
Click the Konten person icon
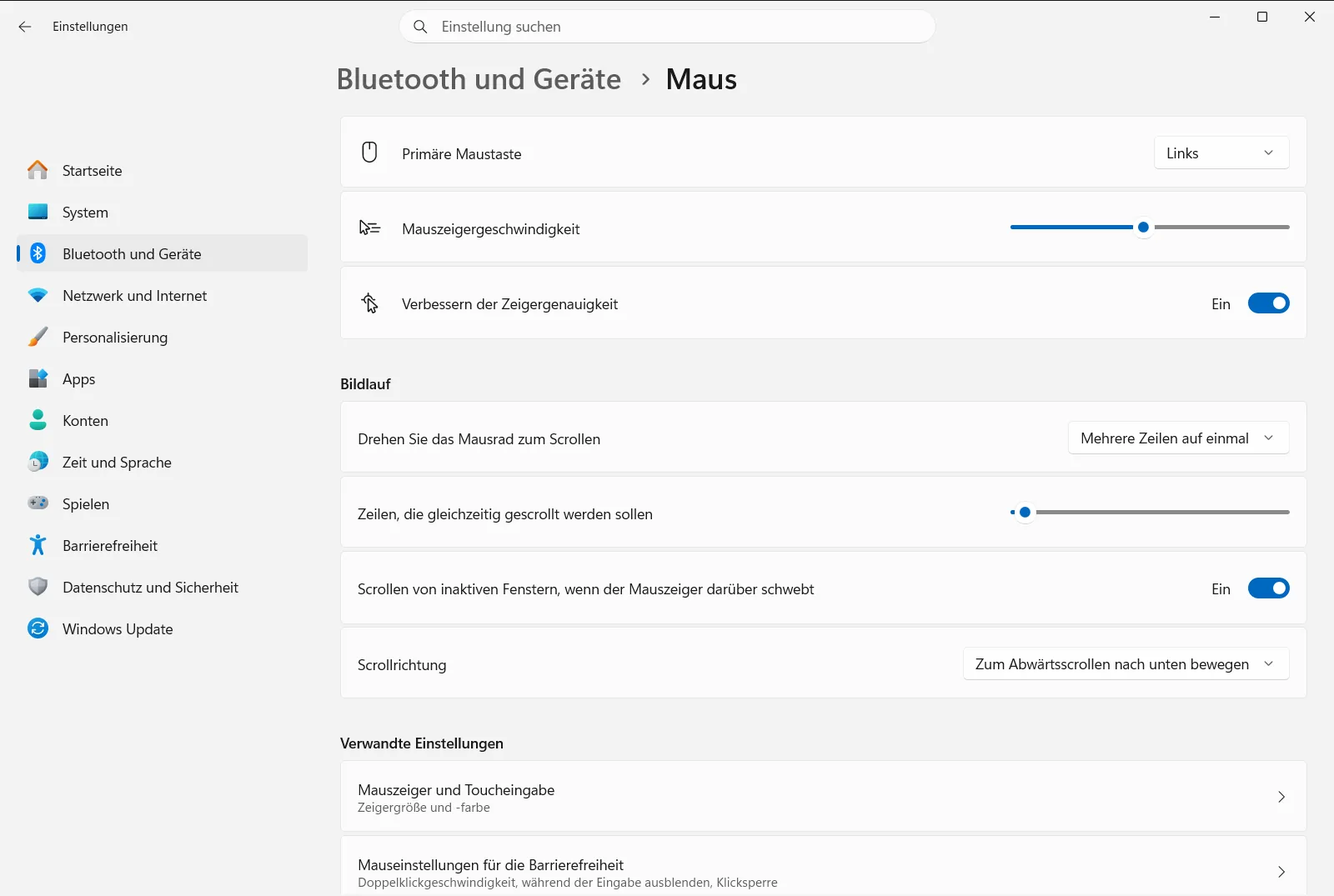point(38,420)
